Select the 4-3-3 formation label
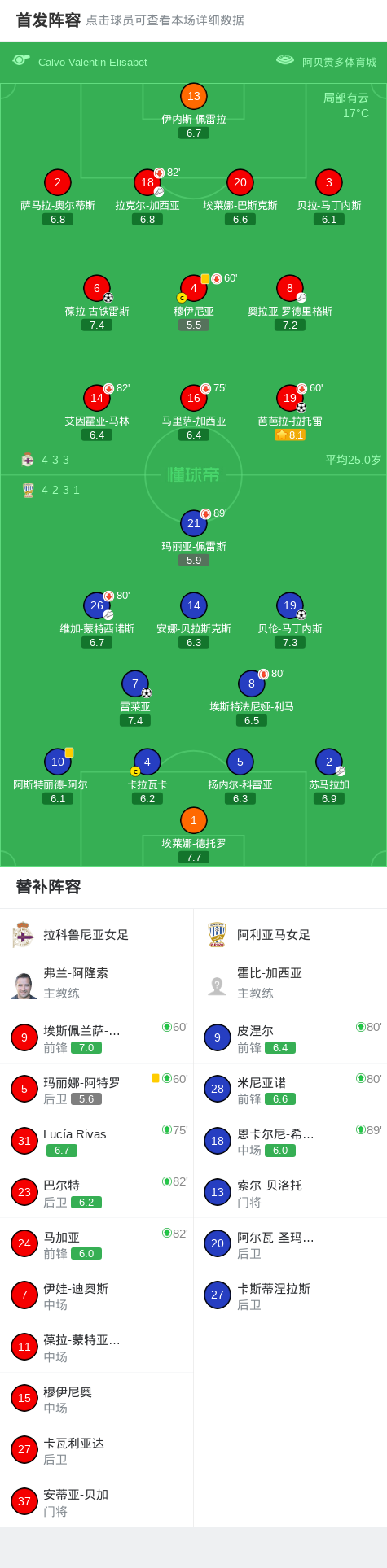Screen dimensions: 387x1568 [55, 460]
